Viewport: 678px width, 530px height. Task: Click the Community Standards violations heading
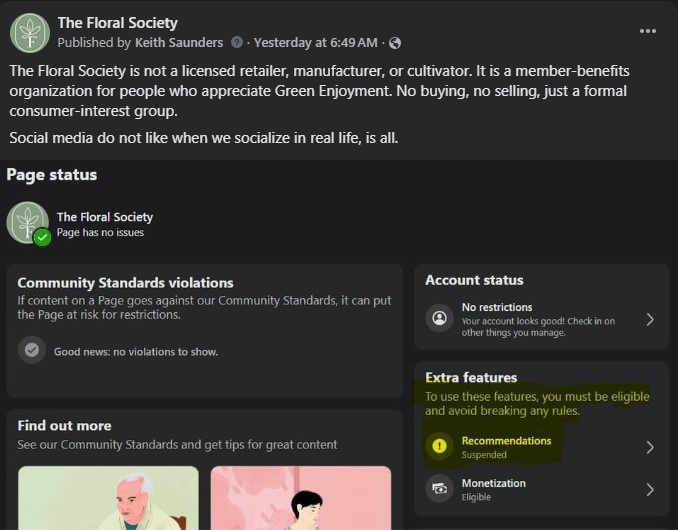pos(125,283)
